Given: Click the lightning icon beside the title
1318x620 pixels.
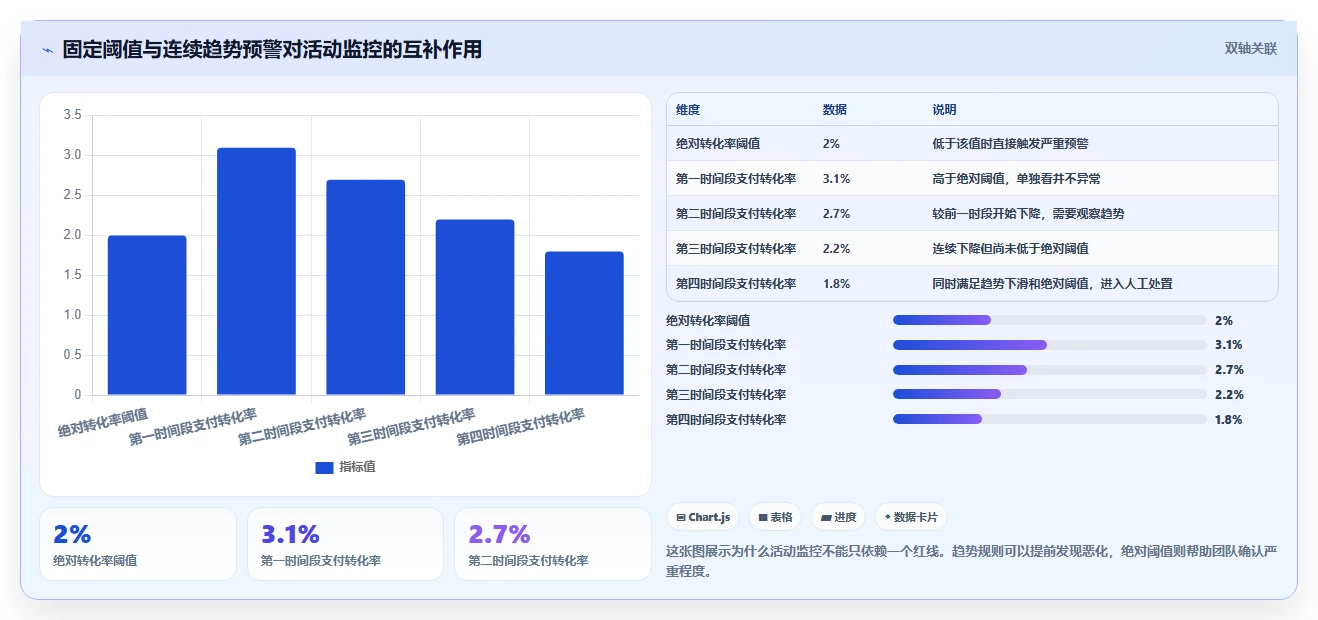Looking at the screenshot, I should 47,50.
